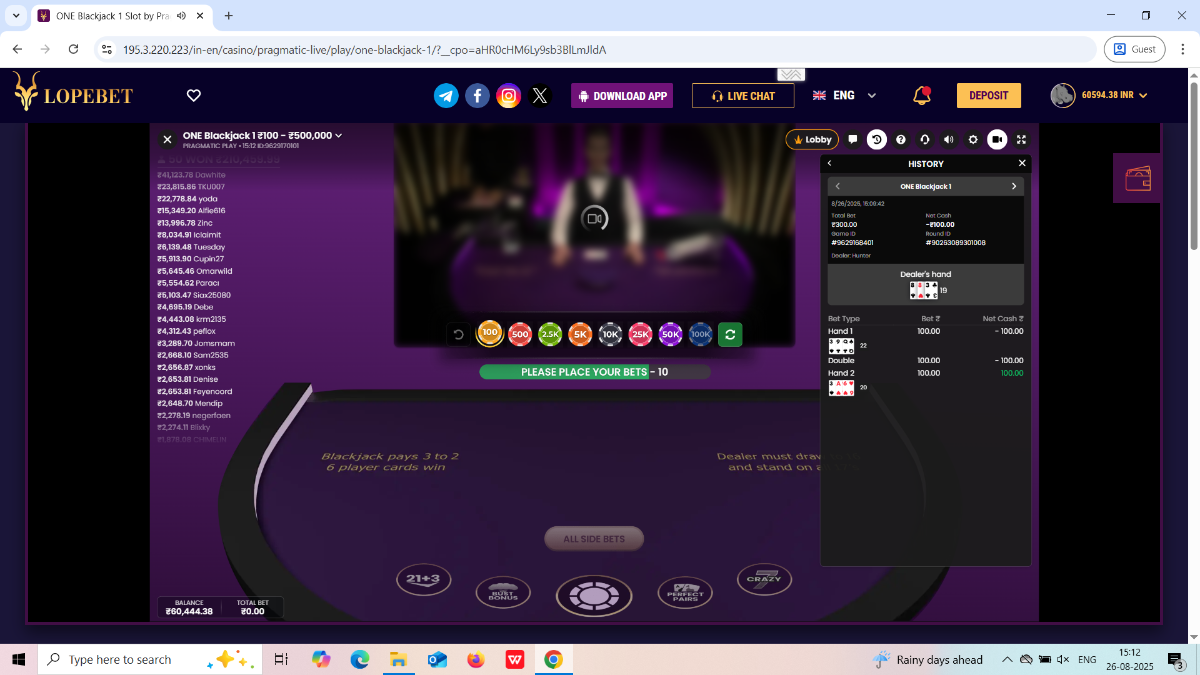Open the game chat bubble icon
This screenshot has height=675, width=1200.
tap(853, 140)
